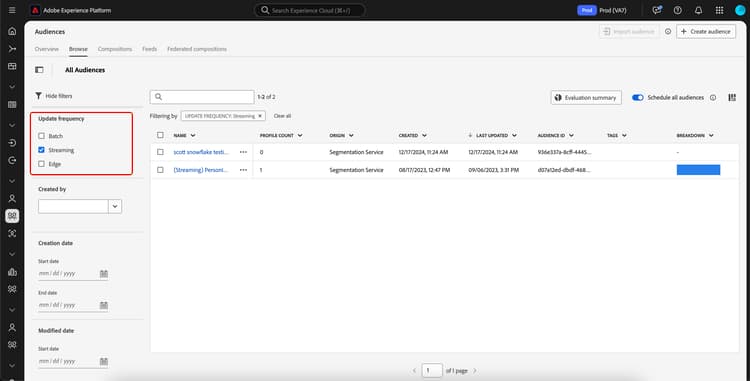The width and height of the screenshot is (750, 381).
Task: Toggle the side panel icon left of All Audiences
Action: [x=39, y=70]
